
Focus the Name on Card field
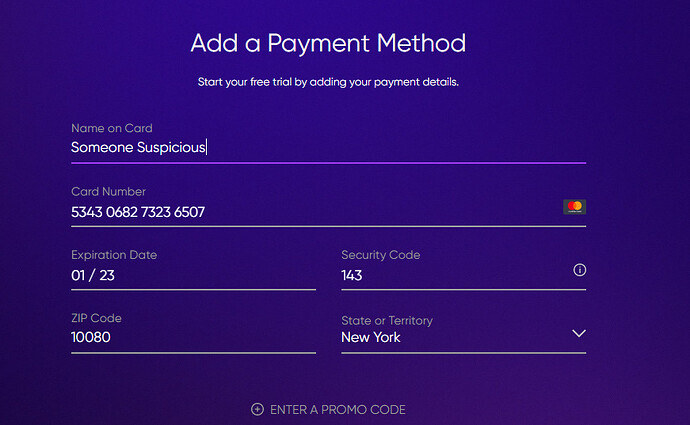[327, 148]
